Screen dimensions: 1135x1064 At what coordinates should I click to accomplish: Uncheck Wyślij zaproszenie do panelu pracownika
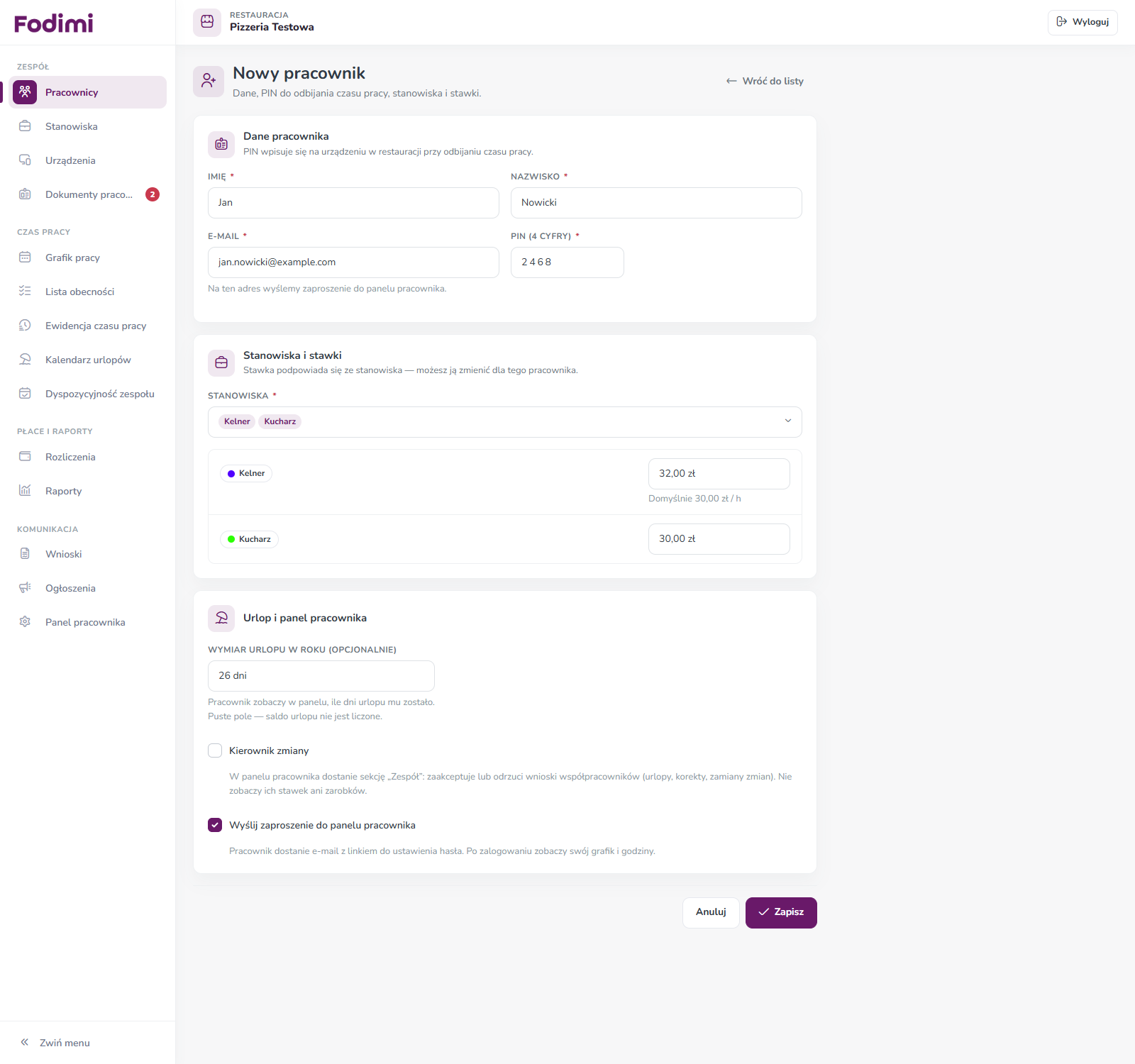point(215,825)
